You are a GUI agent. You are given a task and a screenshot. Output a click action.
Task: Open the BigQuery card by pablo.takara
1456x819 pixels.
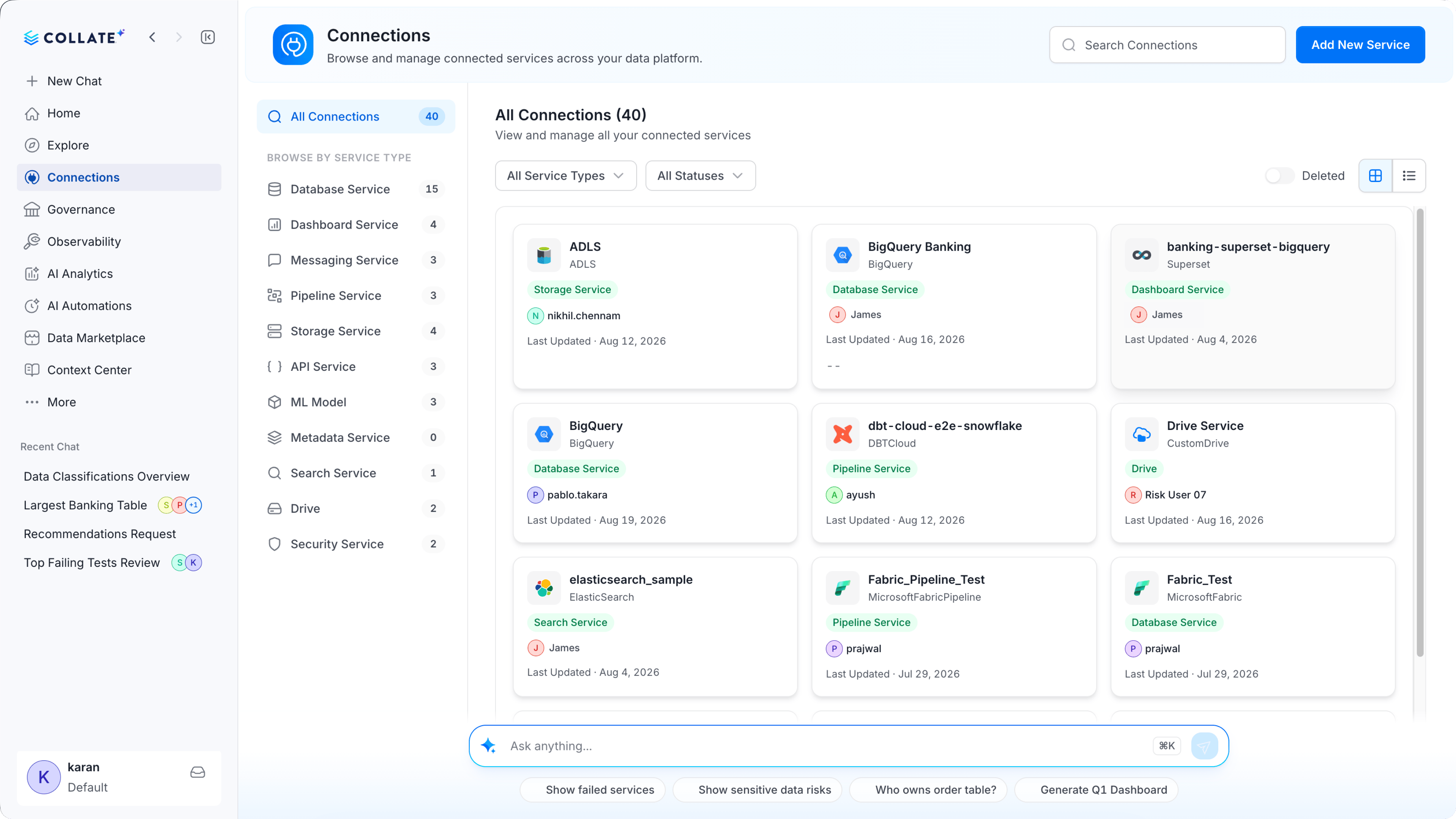pyautogui.click(x=655, y=473)
